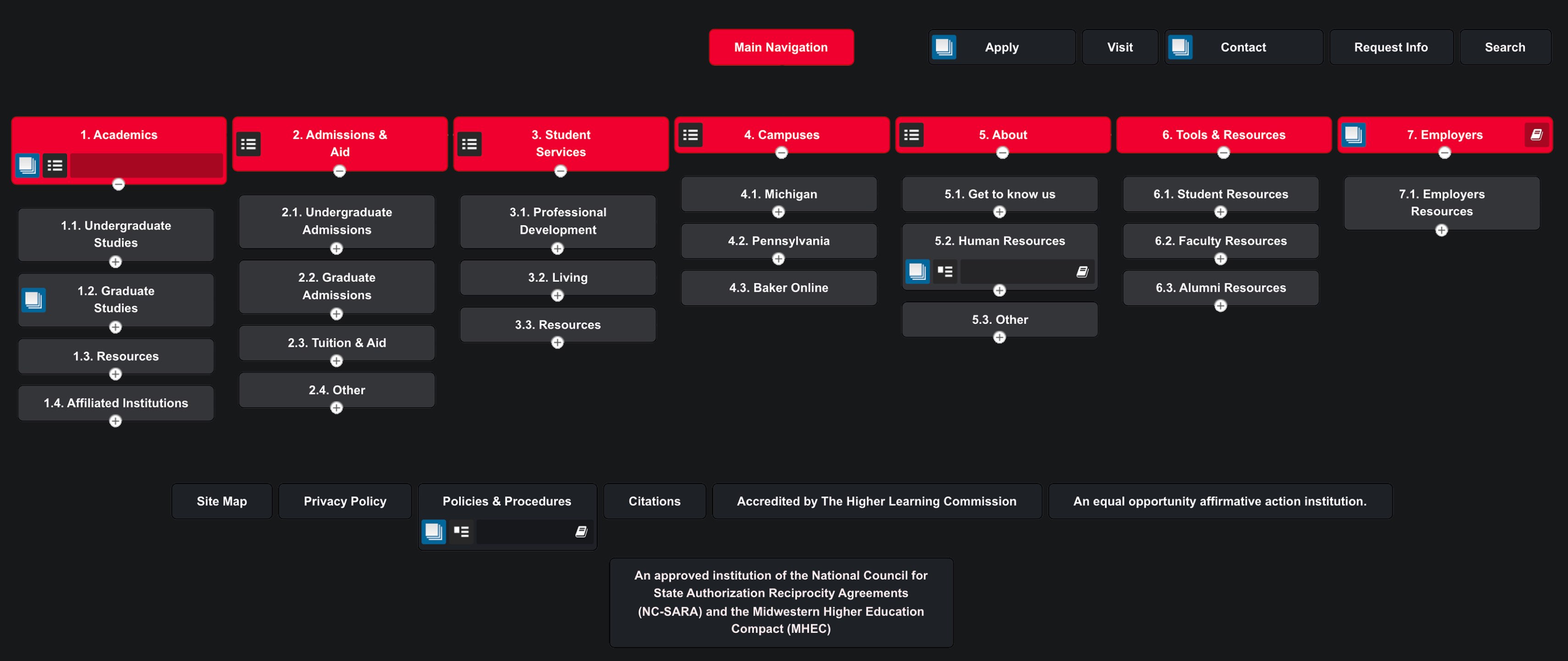The image size is (1568, 661).
Task: Expand 2.1. Undergraduate Admissions
Action: 337,248
